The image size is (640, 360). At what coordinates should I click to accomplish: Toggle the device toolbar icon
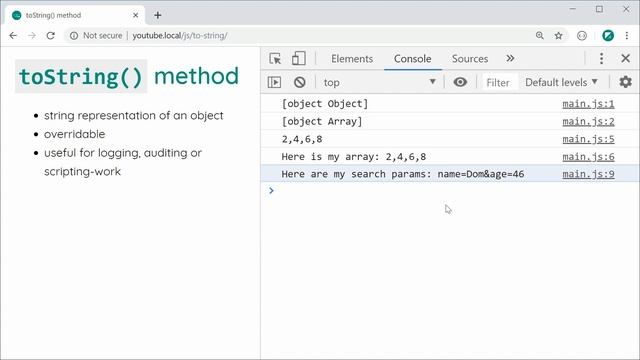tap(299, 58)
